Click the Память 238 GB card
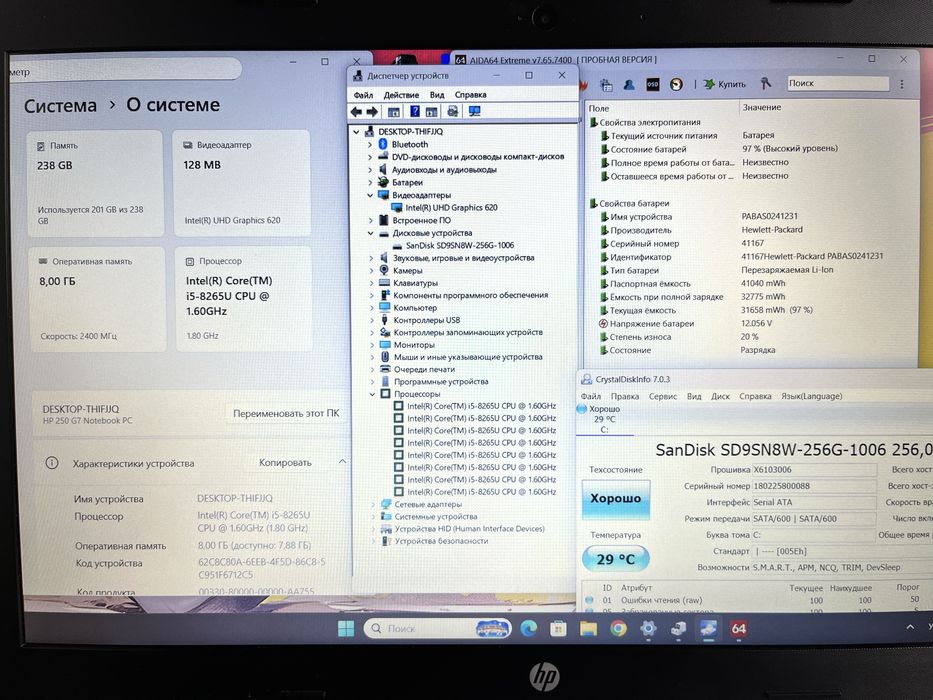 coord(95,183)
